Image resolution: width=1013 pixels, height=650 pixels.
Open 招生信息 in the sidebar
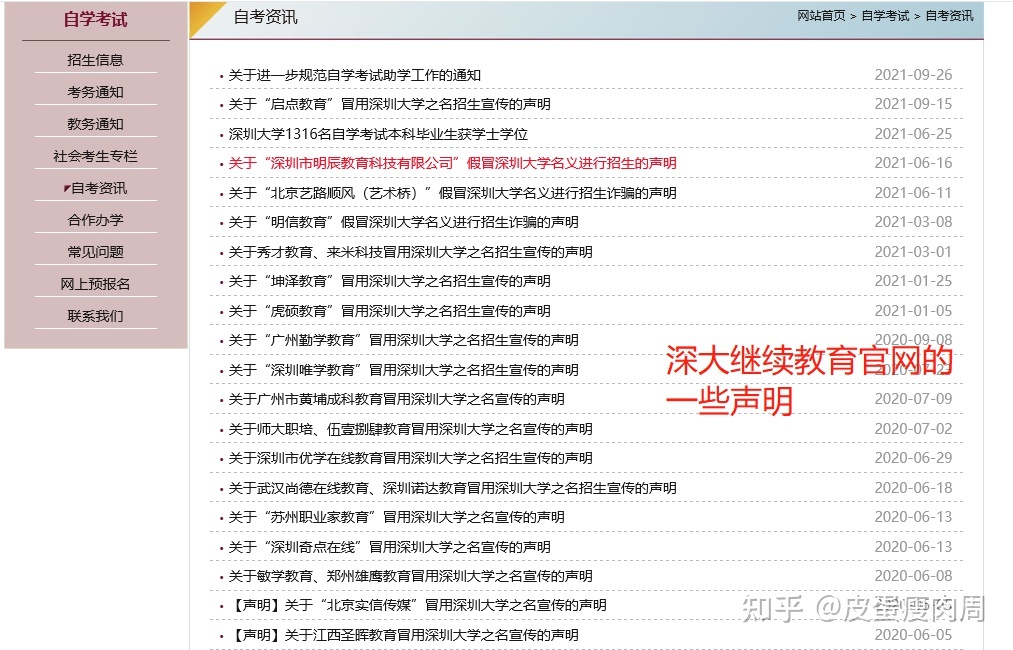[x=95, y=60]
